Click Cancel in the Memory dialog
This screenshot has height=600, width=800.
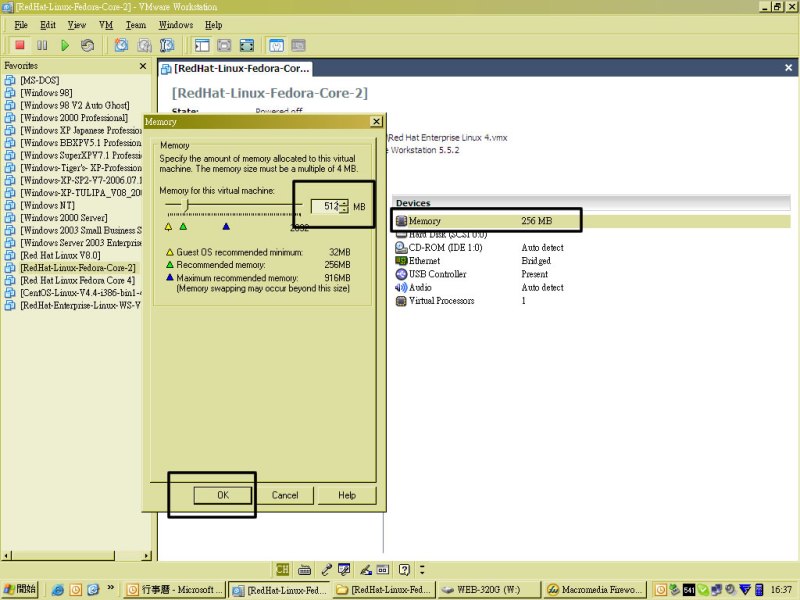[x=285, y=495]
